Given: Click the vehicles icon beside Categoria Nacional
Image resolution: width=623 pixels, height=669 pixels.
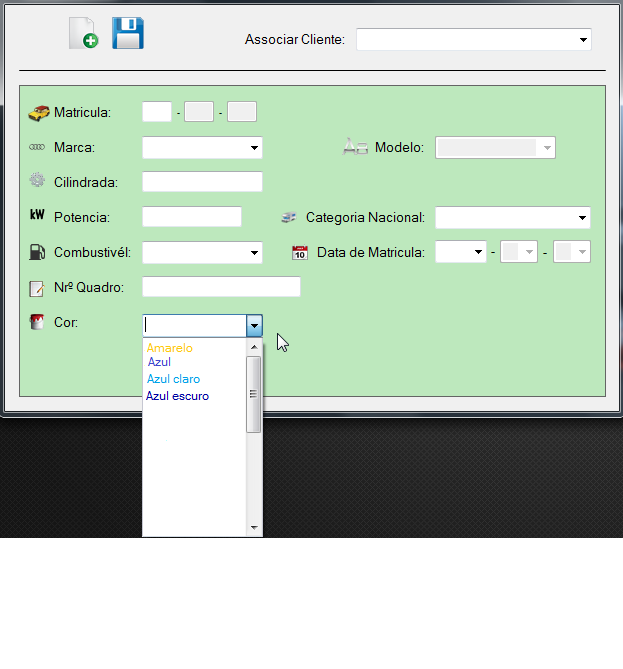Looking at the screenshot, I should 289,217.
